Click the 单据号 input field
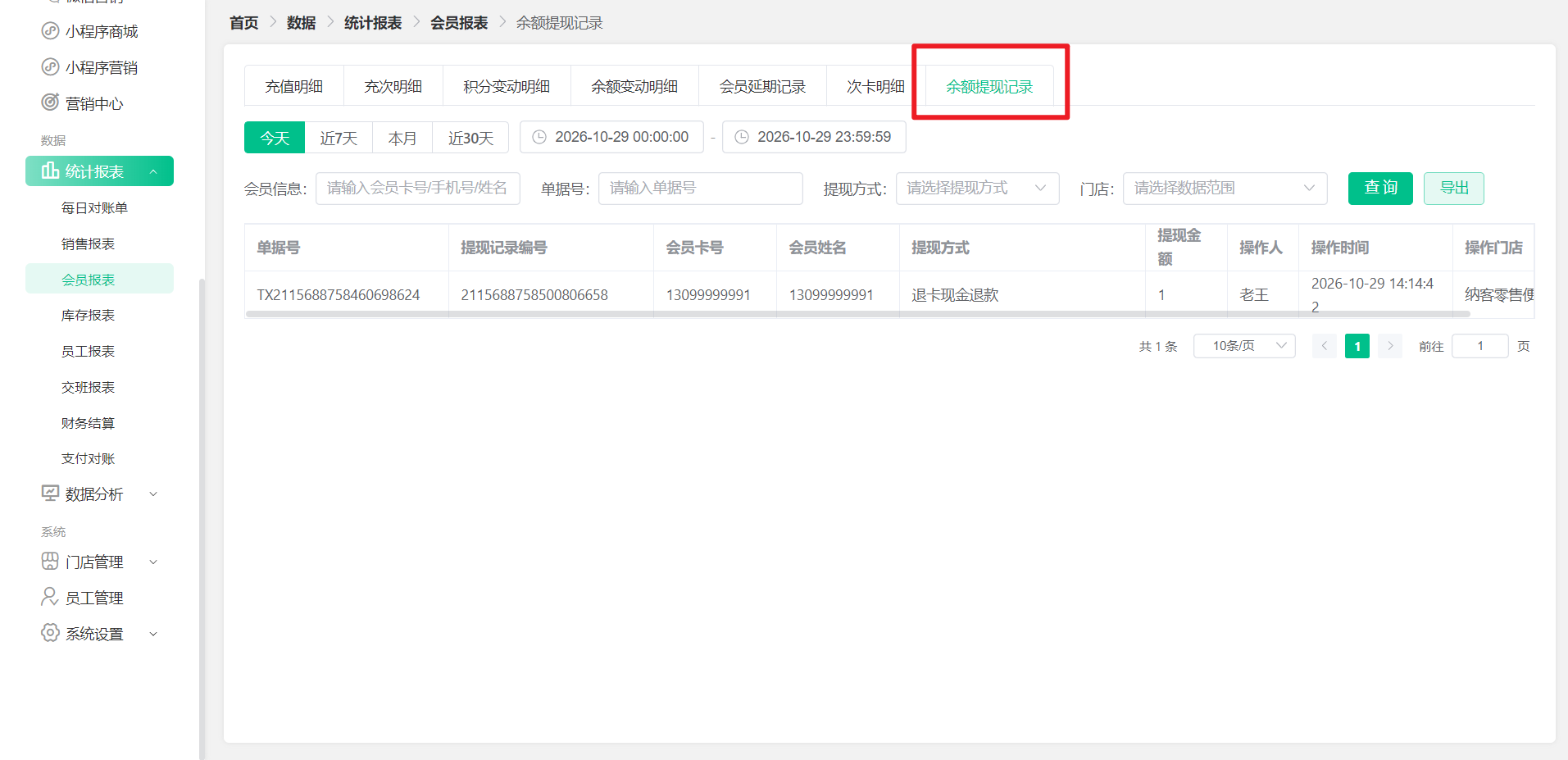Viewport: 1568px width, 760px height. 701,189
